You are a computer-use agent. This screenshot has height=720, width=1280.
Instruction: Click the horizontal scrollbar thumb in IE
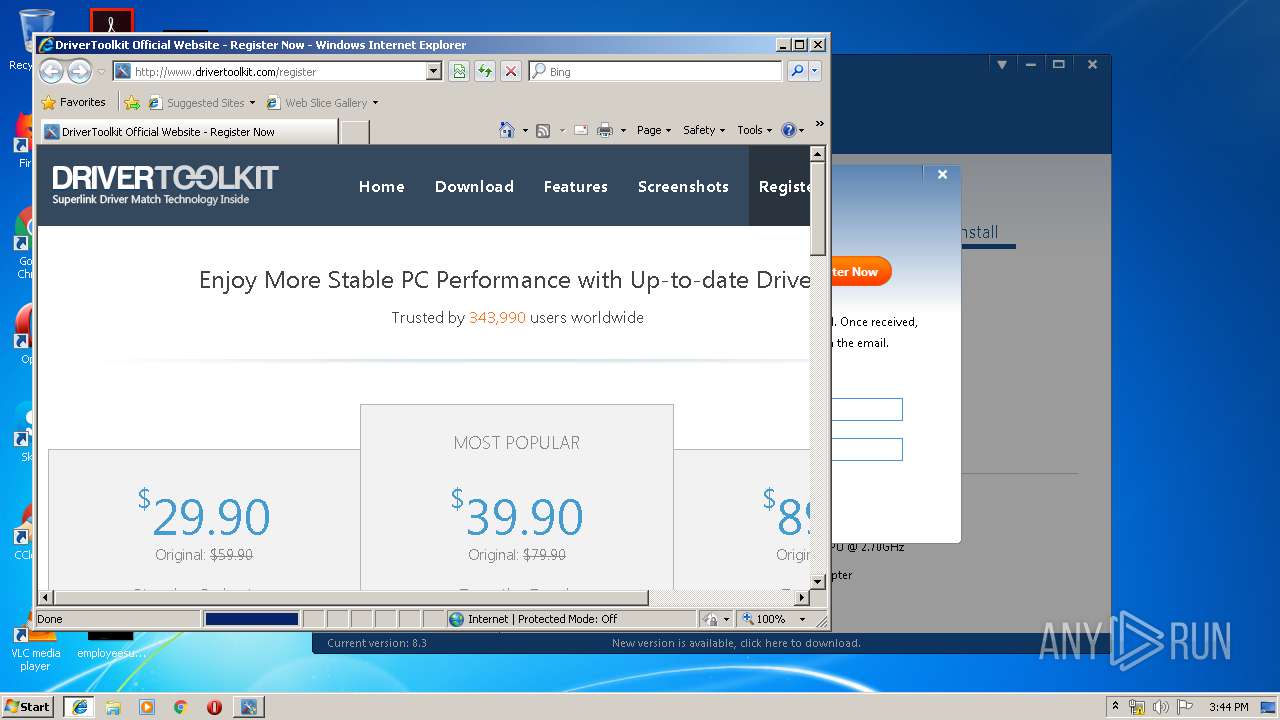[351, 597]
